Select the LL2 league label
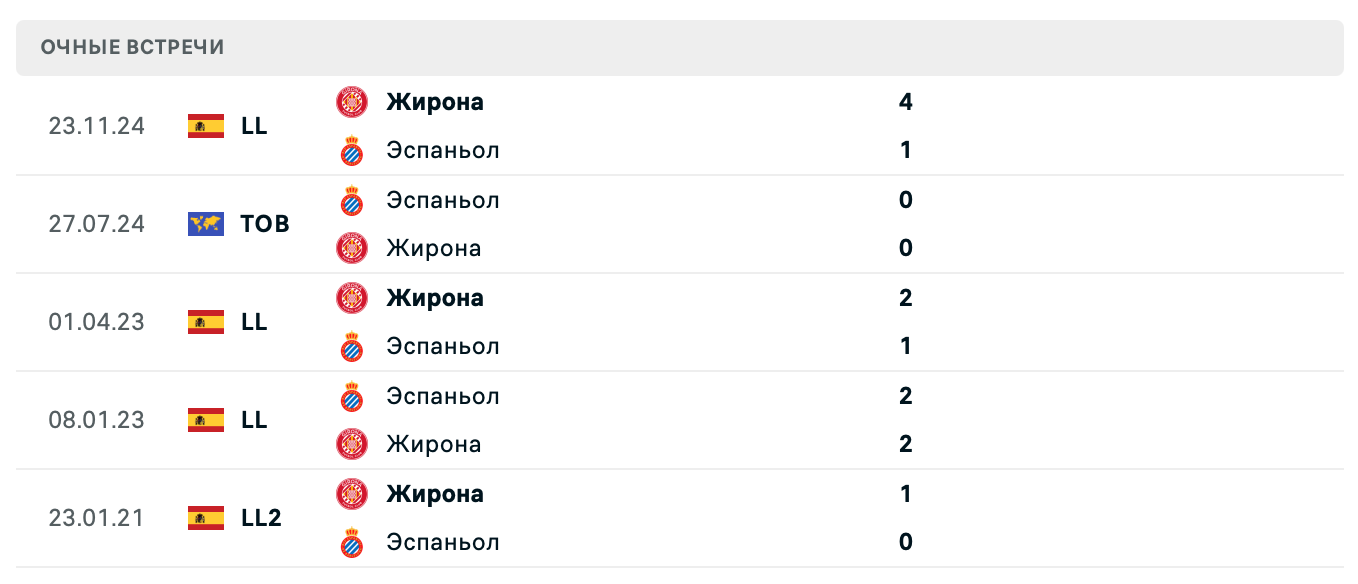Viewport: 1358px width, 584px height. coord(261,518)
